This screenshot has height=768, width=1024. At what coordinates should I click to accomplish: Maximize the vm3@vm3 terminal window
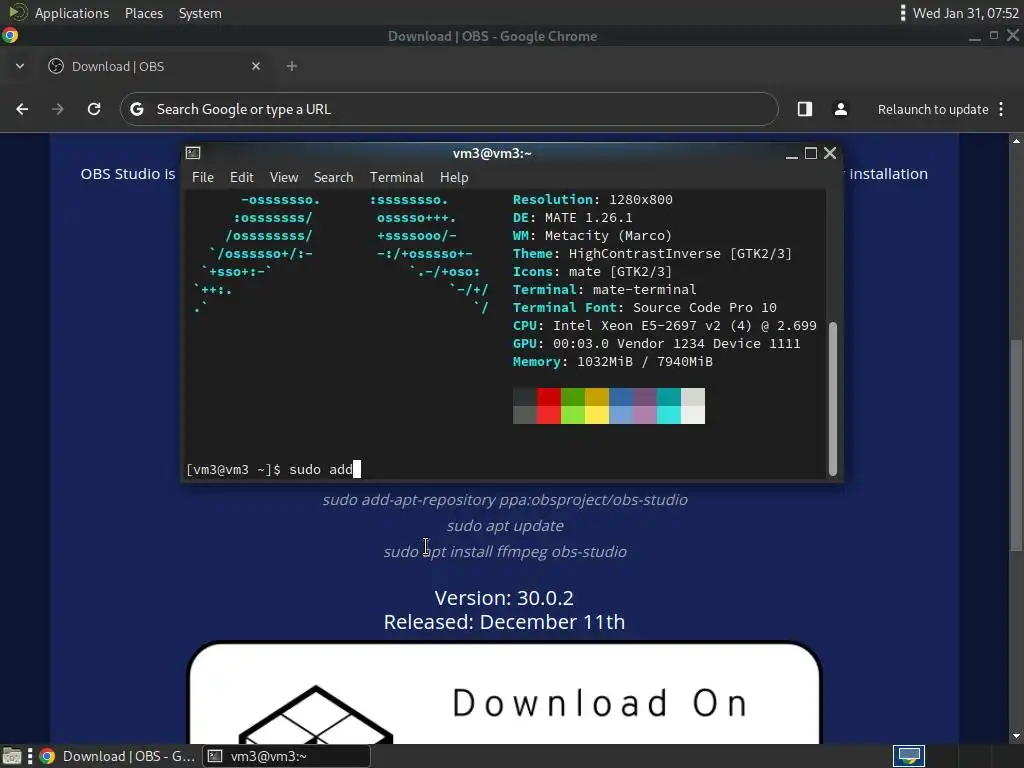click(810, 153)
